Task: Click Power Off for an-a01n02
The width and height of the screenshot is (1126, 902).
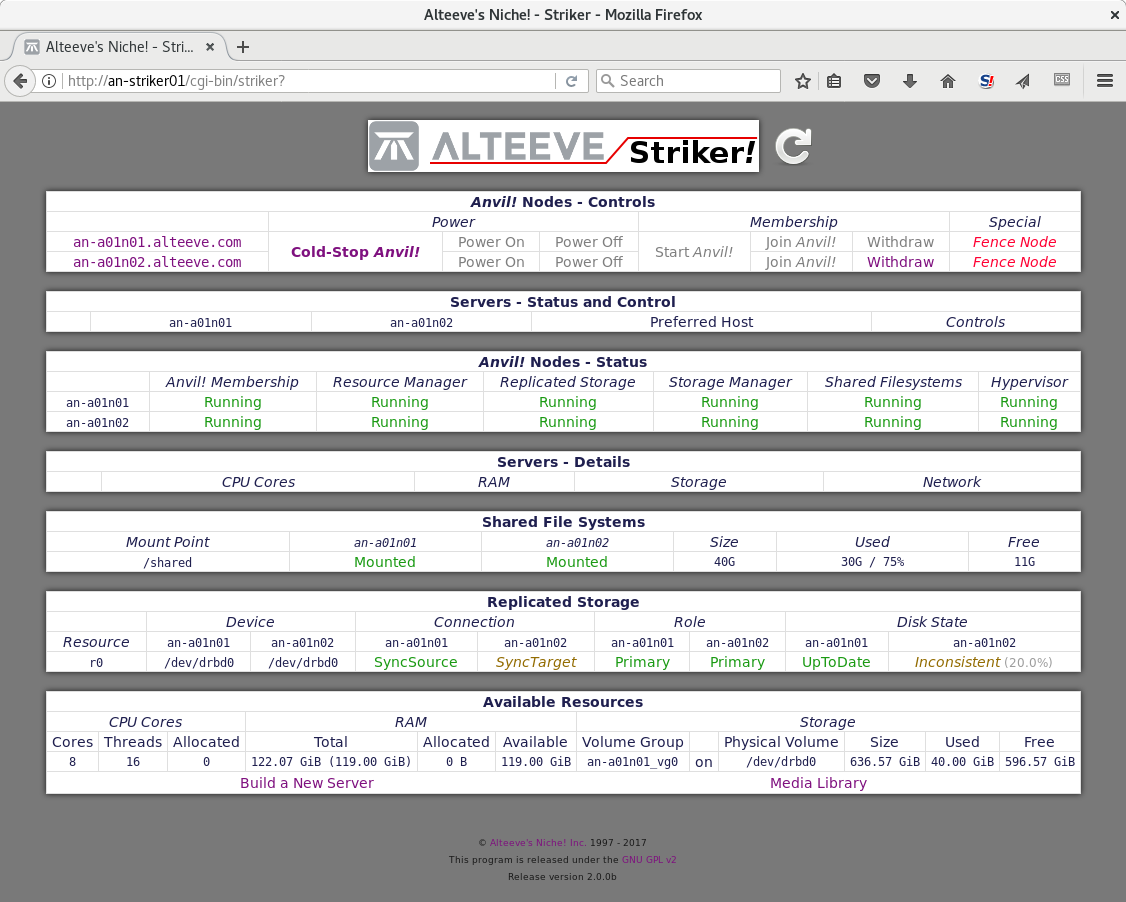Action: point(589,262)
